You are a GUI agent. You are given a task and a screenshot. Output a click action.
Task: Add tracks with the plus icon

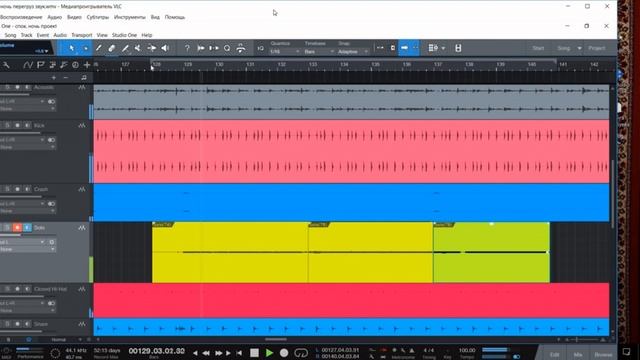click(87, 64)
